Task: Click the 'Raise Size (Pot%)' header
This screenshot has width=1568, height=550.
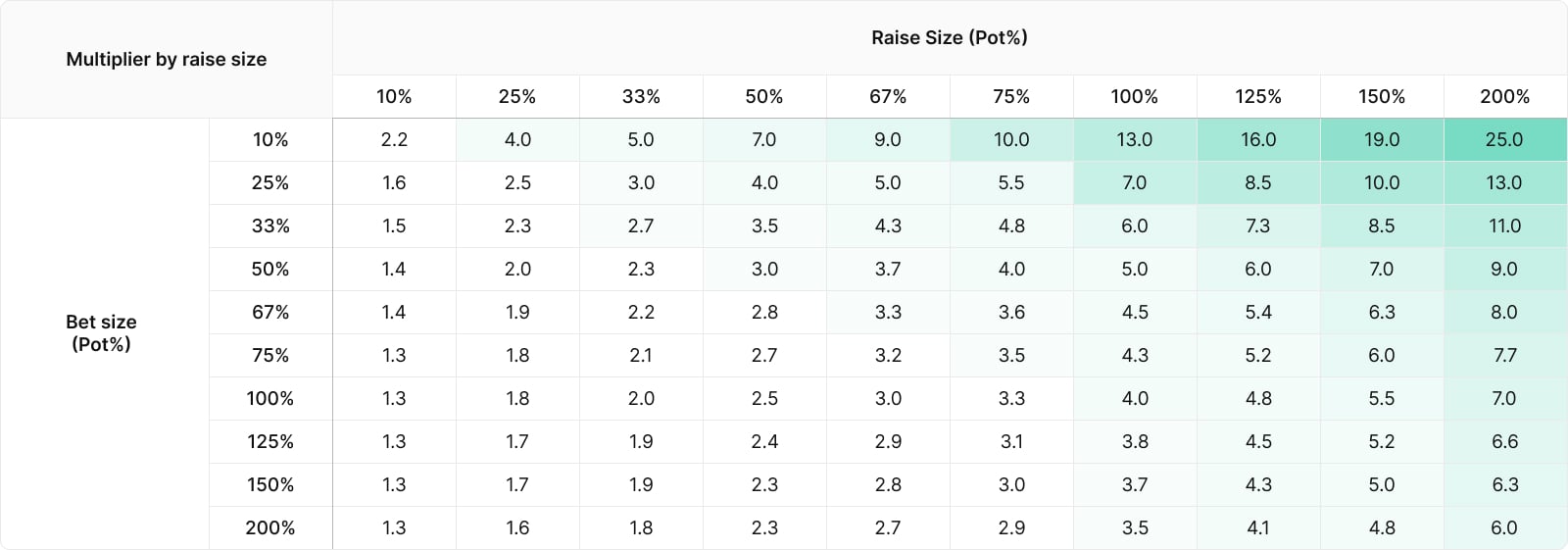Action: tap(950, 37)
